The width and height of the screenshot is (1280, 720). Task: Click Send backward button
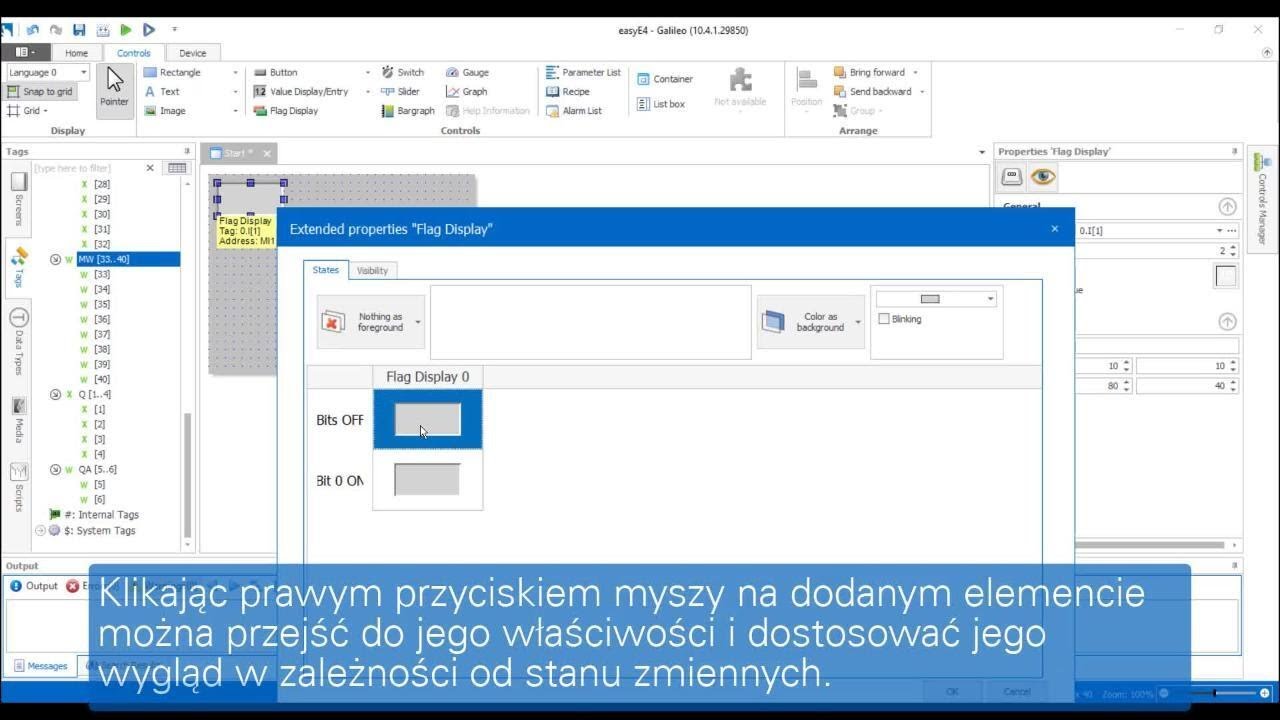(872, 91)
